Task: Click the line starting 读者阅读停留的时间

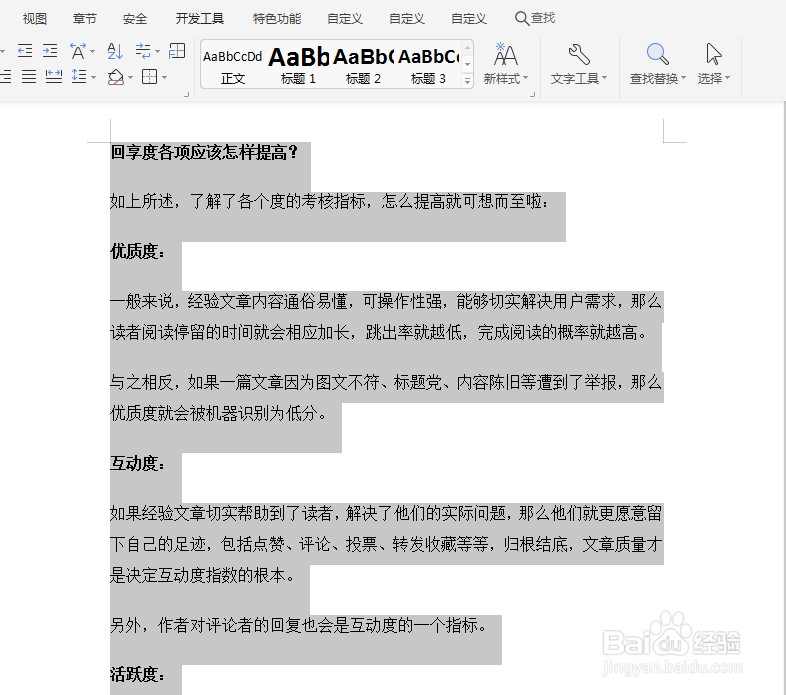Action: click(379, 332)
